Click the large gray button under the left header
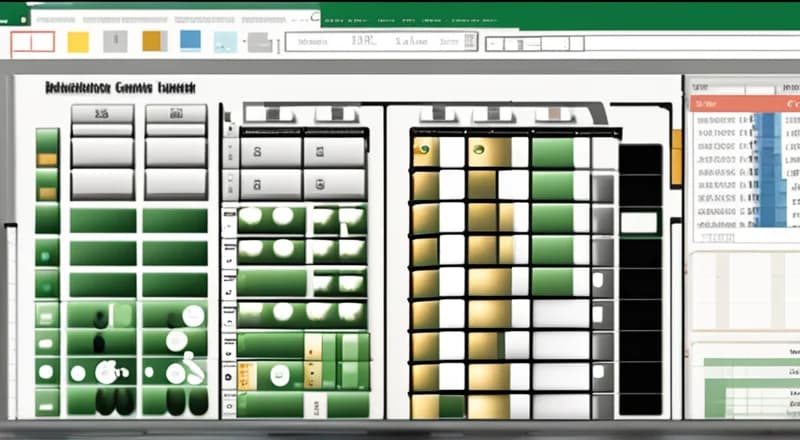The image size is (800, 440). tap(101, 152)
